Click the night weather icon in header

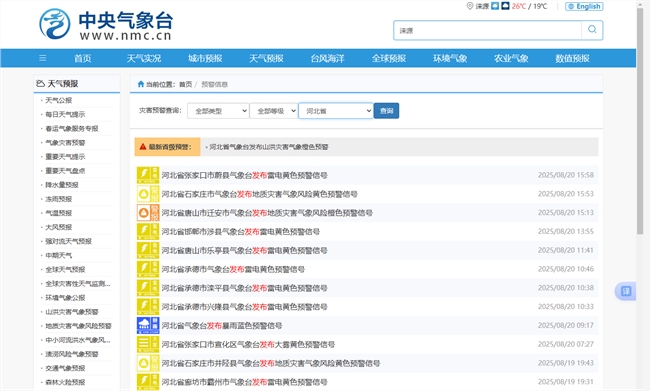pyautogui.click(x=505, y=6)
